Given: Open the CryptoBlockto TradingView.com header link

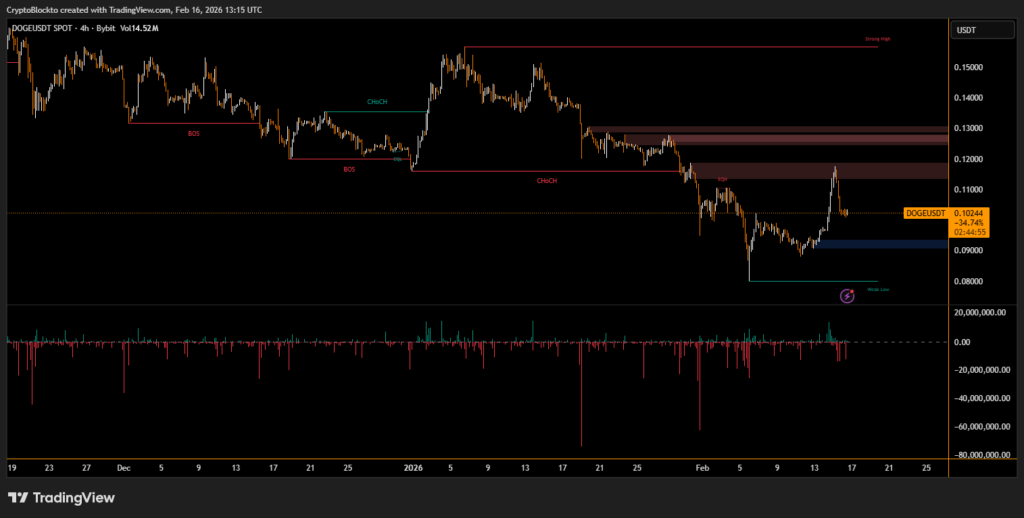Looking at the screenshot, I should [x=135, y=9].
